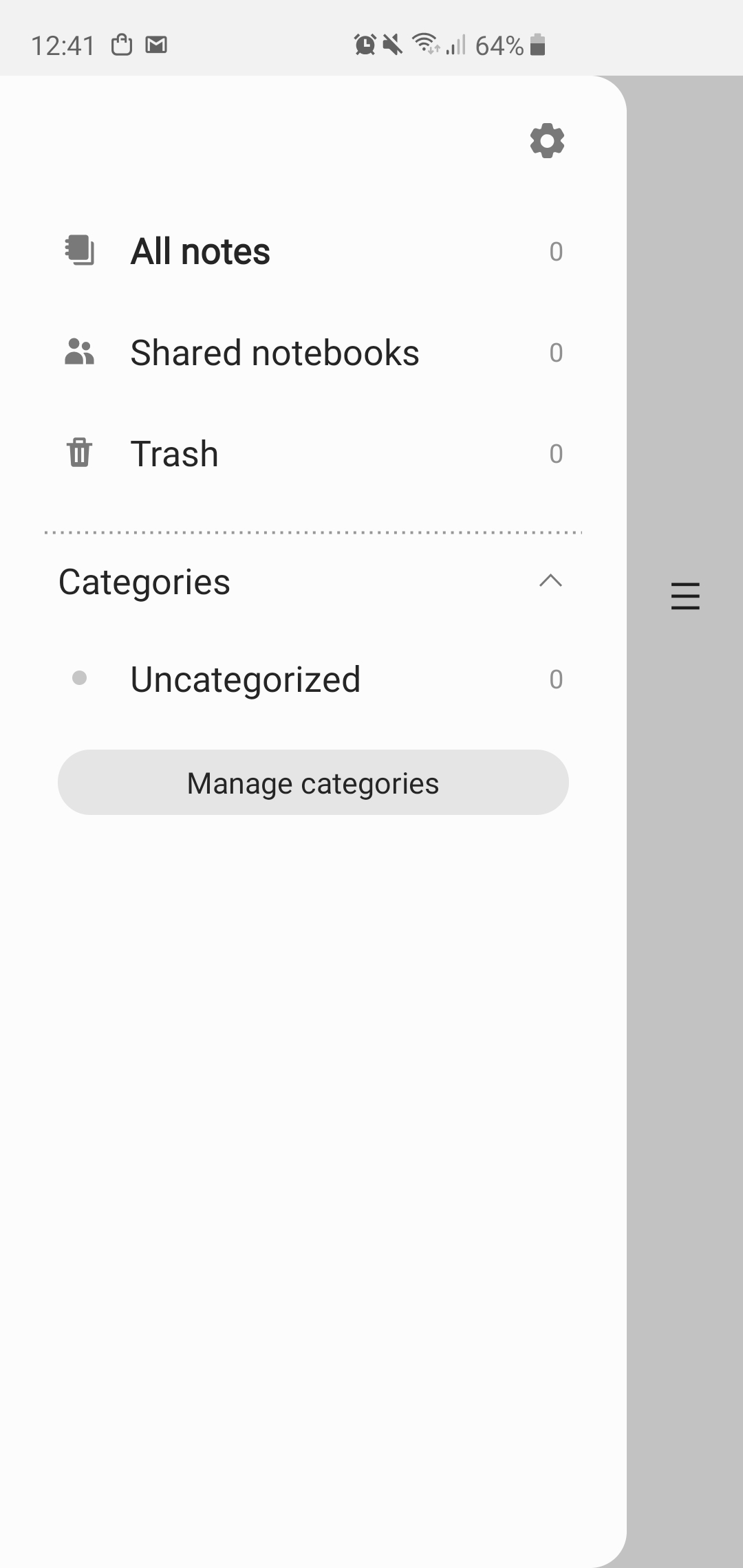Collapse the Categories section chevron

[x=550, y=581]
